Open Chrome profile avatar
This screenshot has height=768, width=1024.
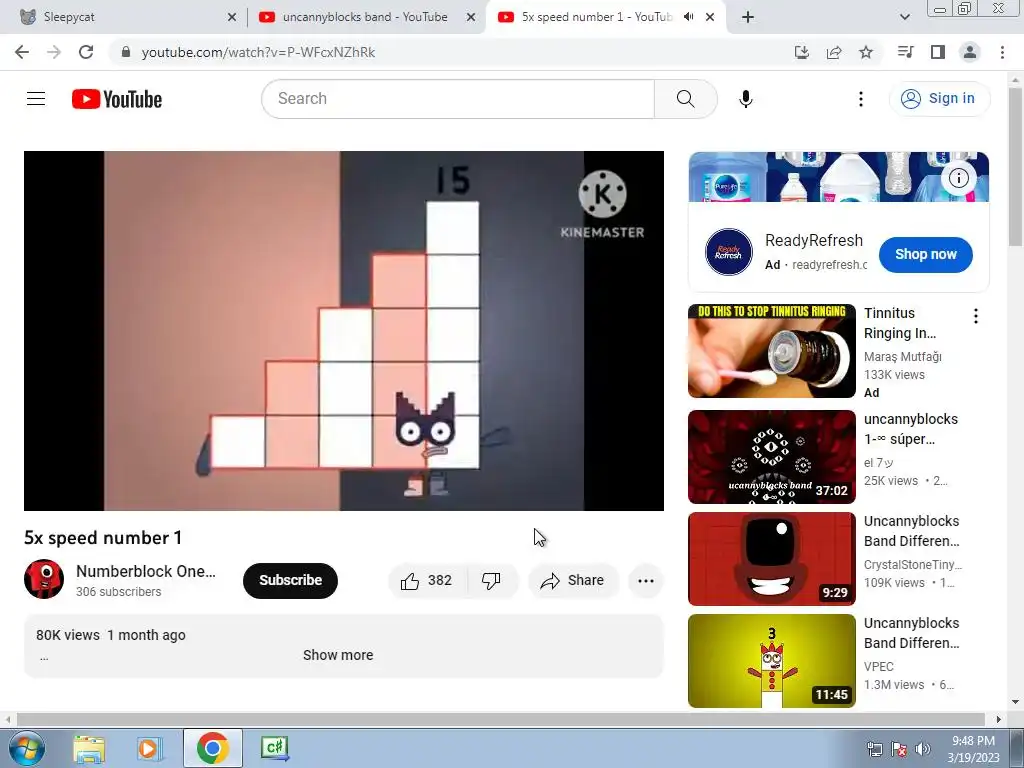[x=970, y=52]
